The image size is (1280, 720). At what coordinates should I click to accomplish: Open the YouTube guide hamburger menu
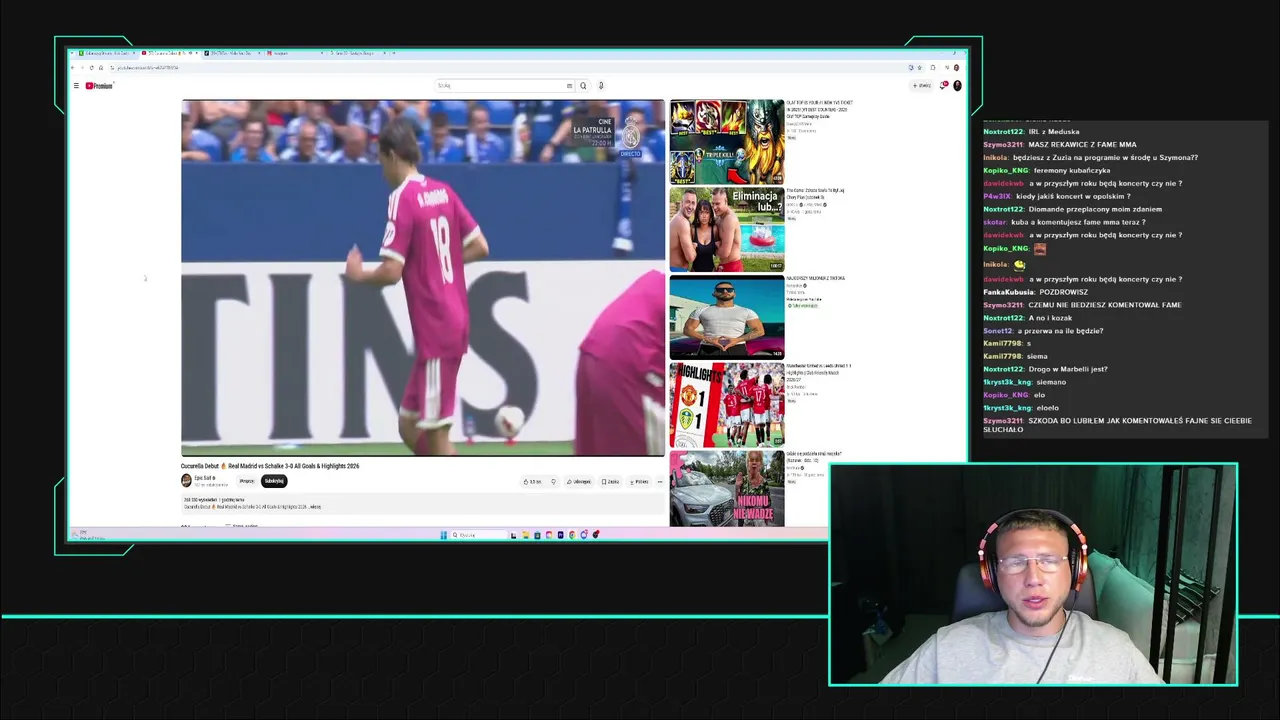76,86
